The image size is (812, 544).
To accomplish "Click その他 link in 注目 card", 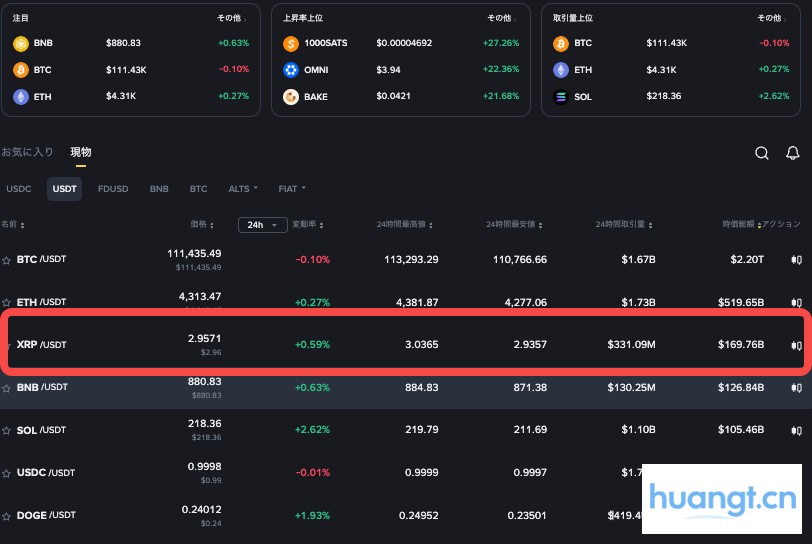I will [x=231, y=18].
